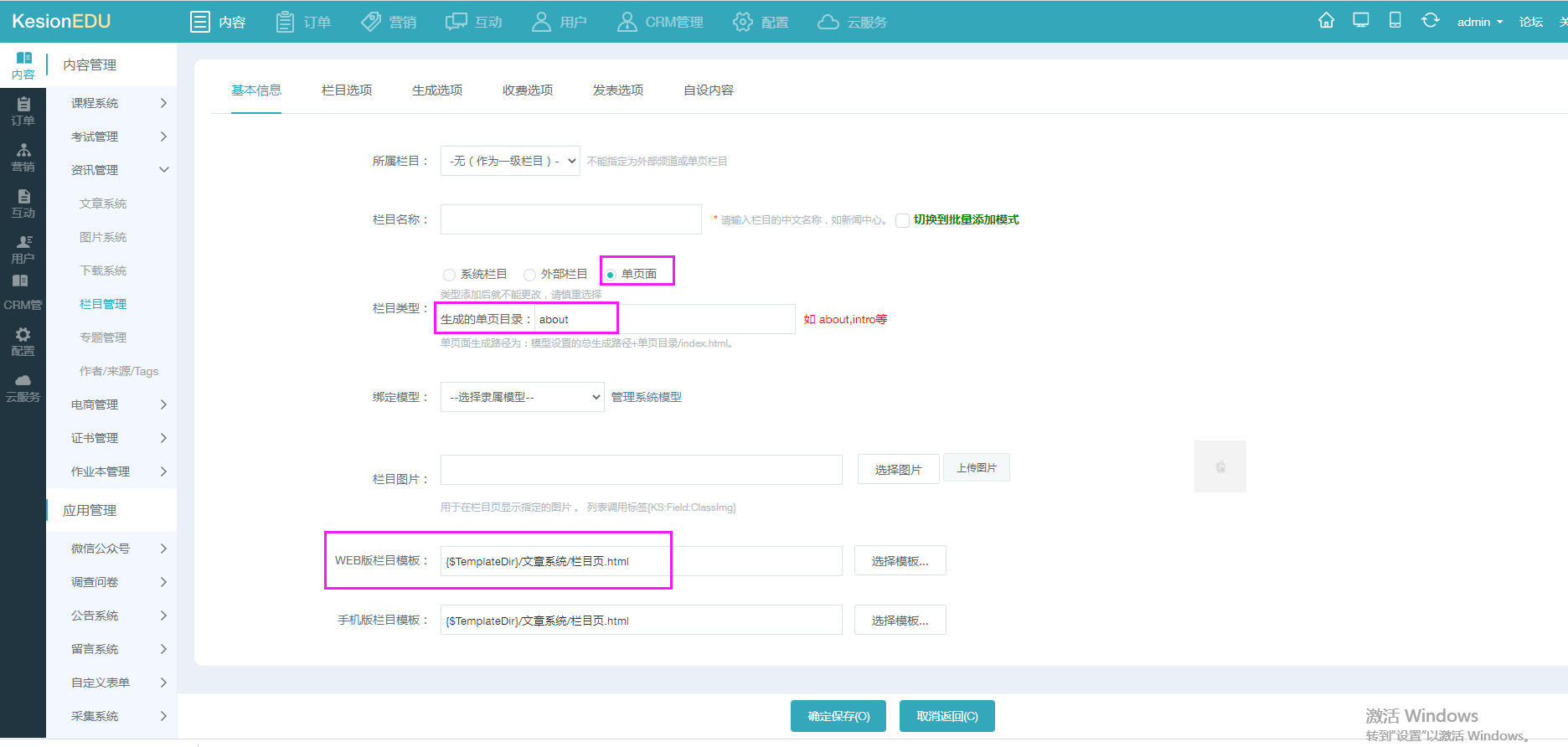The image size is (1568, 747).
Task: Expand 考试管理 in sidebar
Action: 111,137
